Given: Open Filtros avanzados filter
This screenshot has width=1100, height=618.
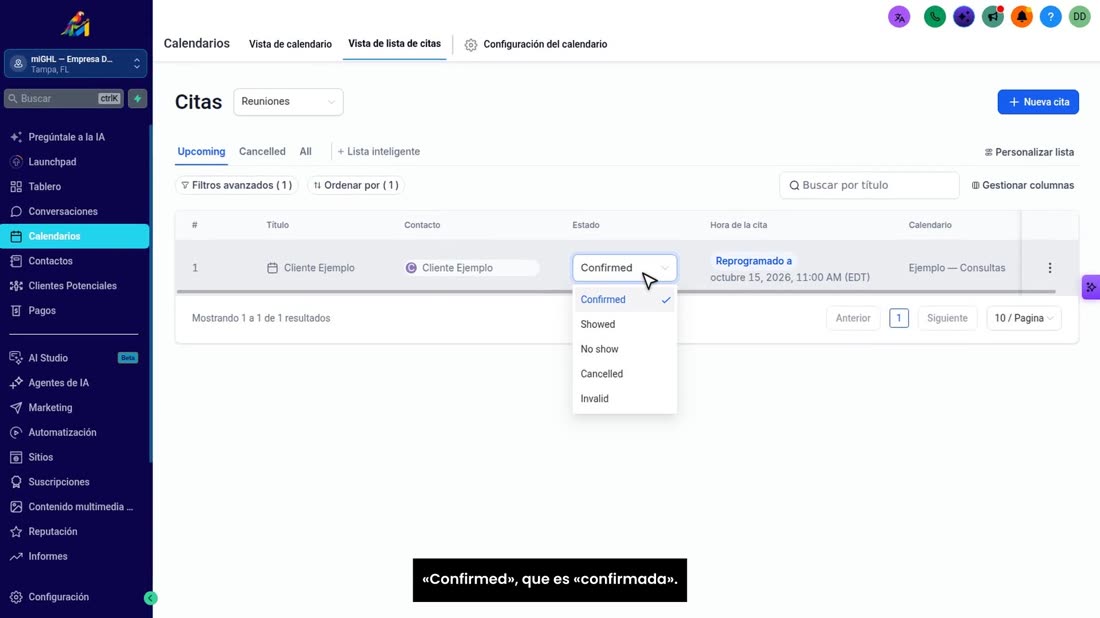Looking at the screenshot, I should 236,185.
